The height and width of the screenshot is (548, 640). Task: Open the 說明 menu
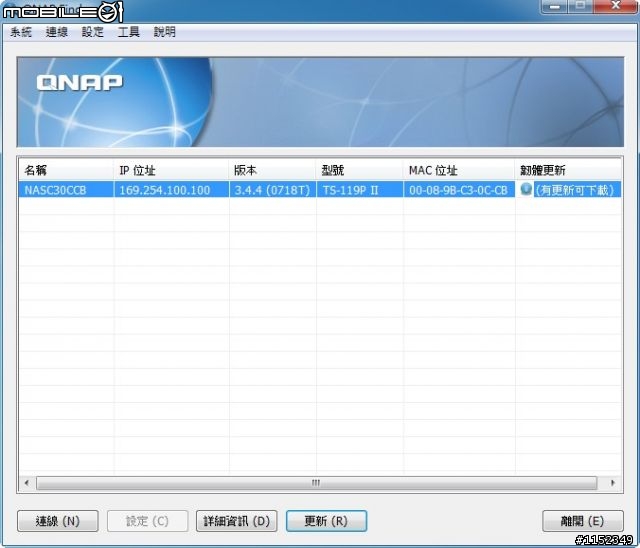click(x=164, y=32)
